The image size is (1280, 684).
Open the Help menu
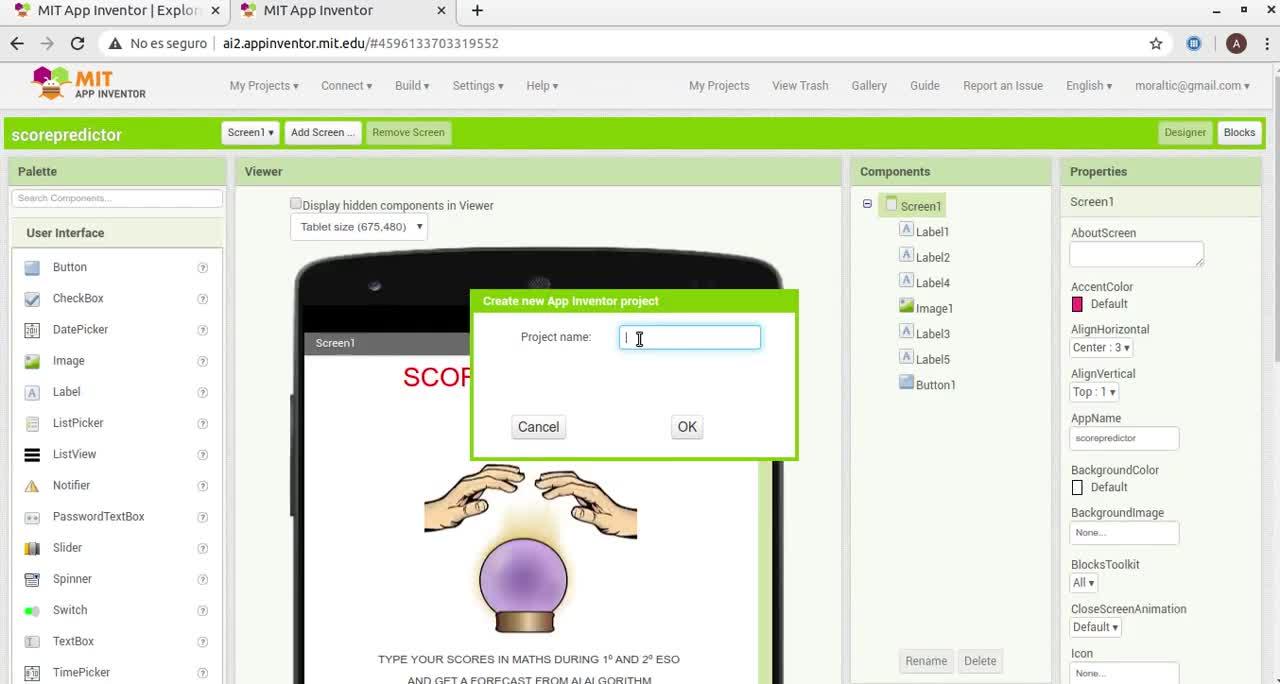coord(542,86)
